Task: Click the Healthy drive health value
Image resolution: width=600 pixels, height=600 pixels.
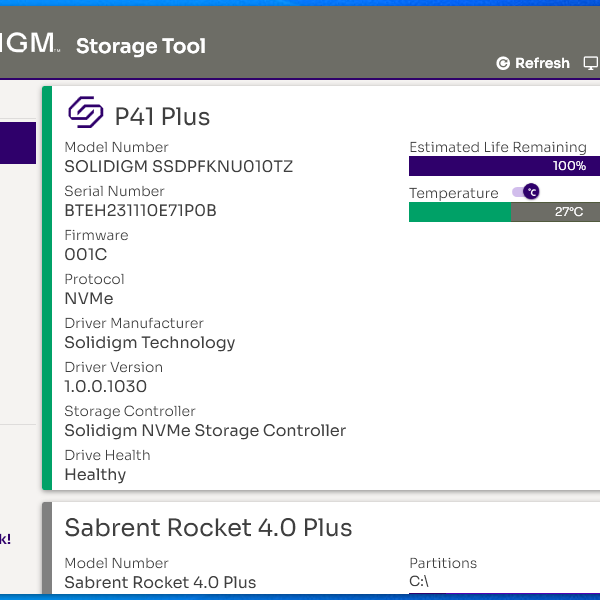Action: pos(95,474)
